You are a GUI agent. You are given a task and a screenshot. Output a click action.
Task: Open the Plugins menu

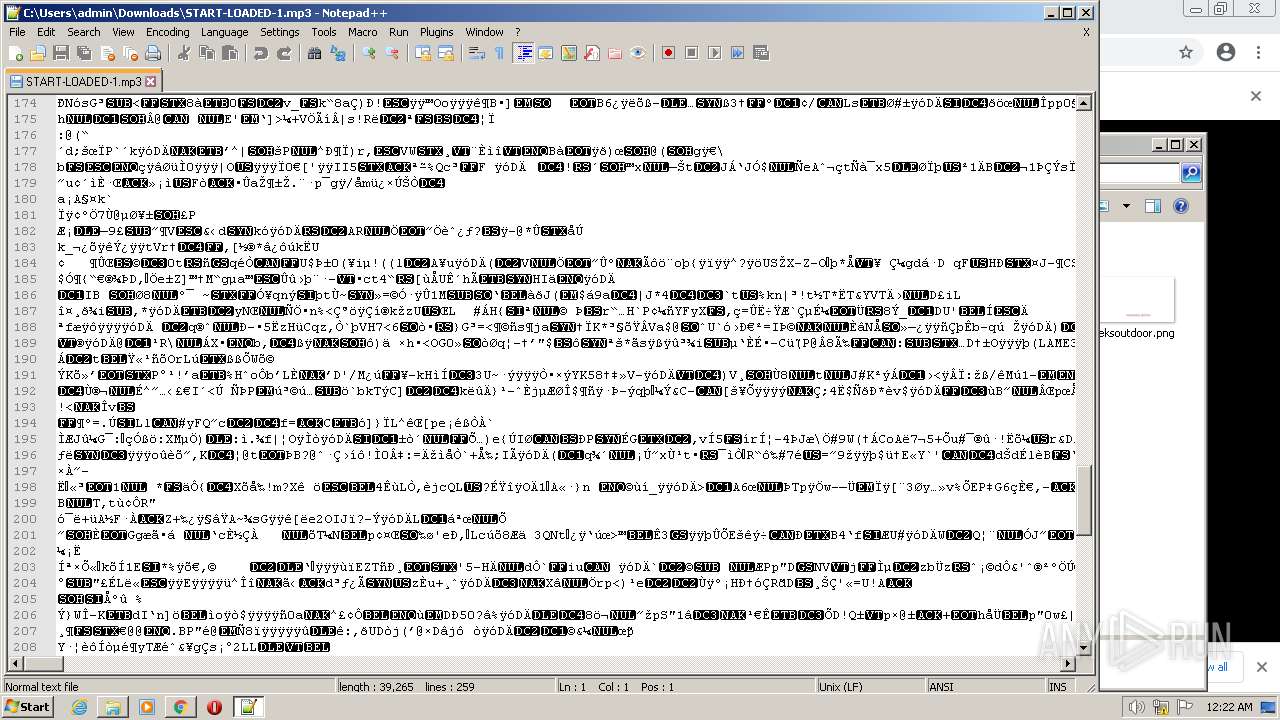coord(436,32)
